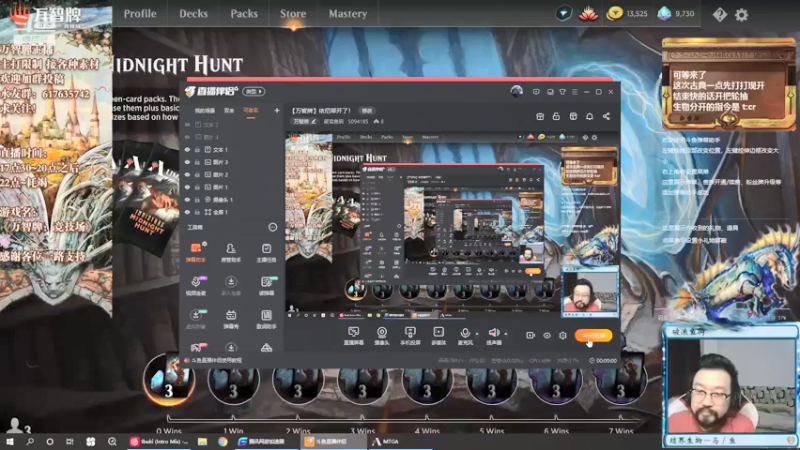Viewport: 800px width, 450px height.
Task: Open the 房管助手 tool icon
Action: coord(231,252)
